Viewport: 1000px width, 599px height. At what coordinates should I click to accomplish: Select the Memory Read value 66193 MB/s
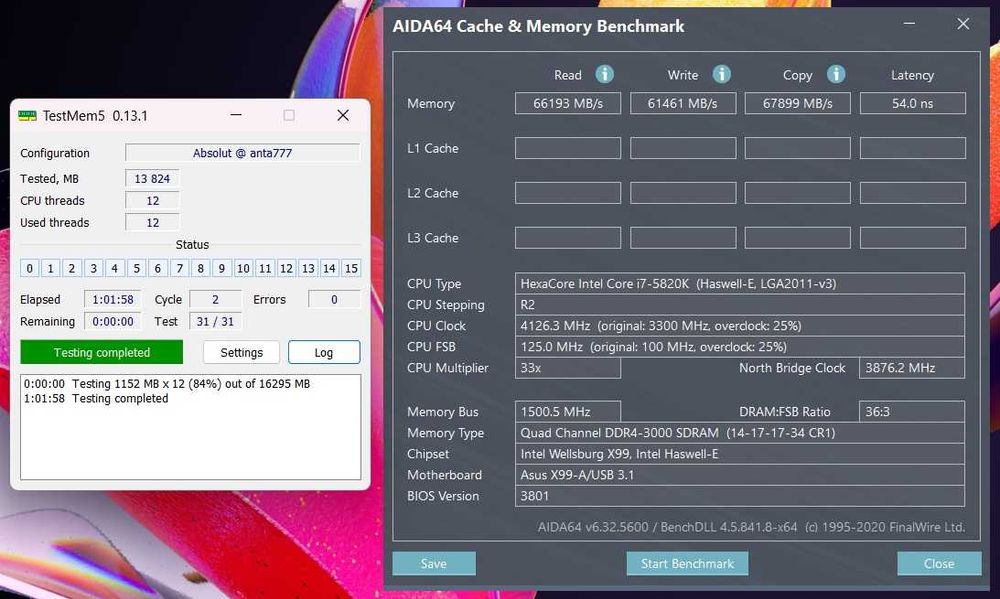[568, 103]
